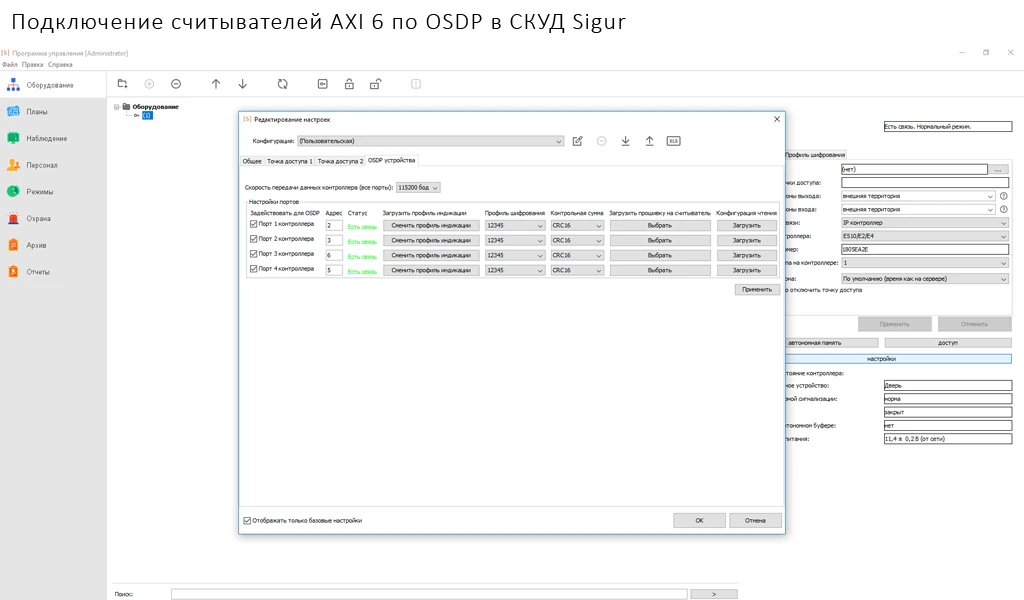Click the move up arrow in the main toolbar
The width and height of the screenshot is (1024, 600).
point(216,85)
